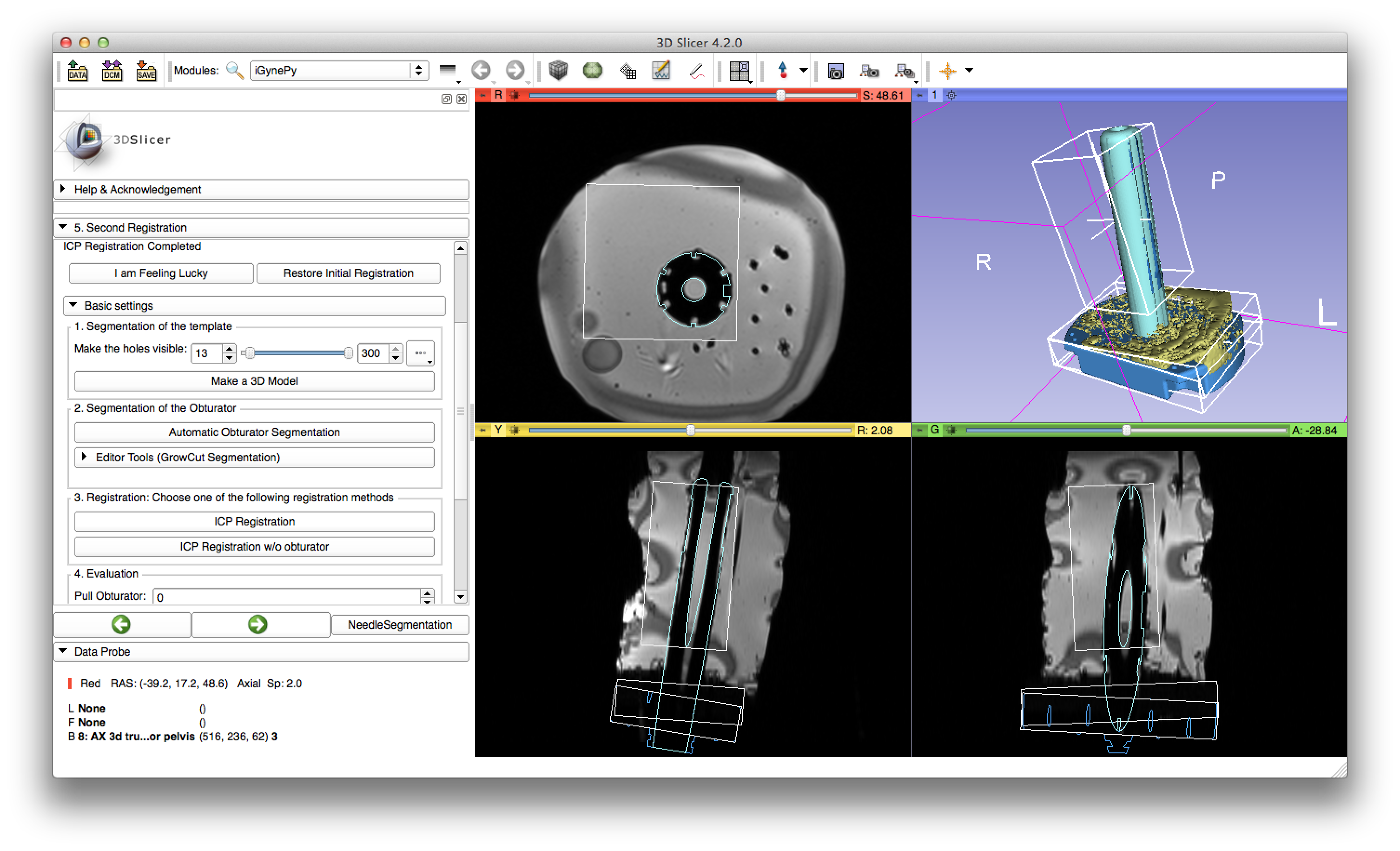This screenshot has height=851, width=1400.
Task: Click the Red slice offset slider handle
Action: [781, 95]
